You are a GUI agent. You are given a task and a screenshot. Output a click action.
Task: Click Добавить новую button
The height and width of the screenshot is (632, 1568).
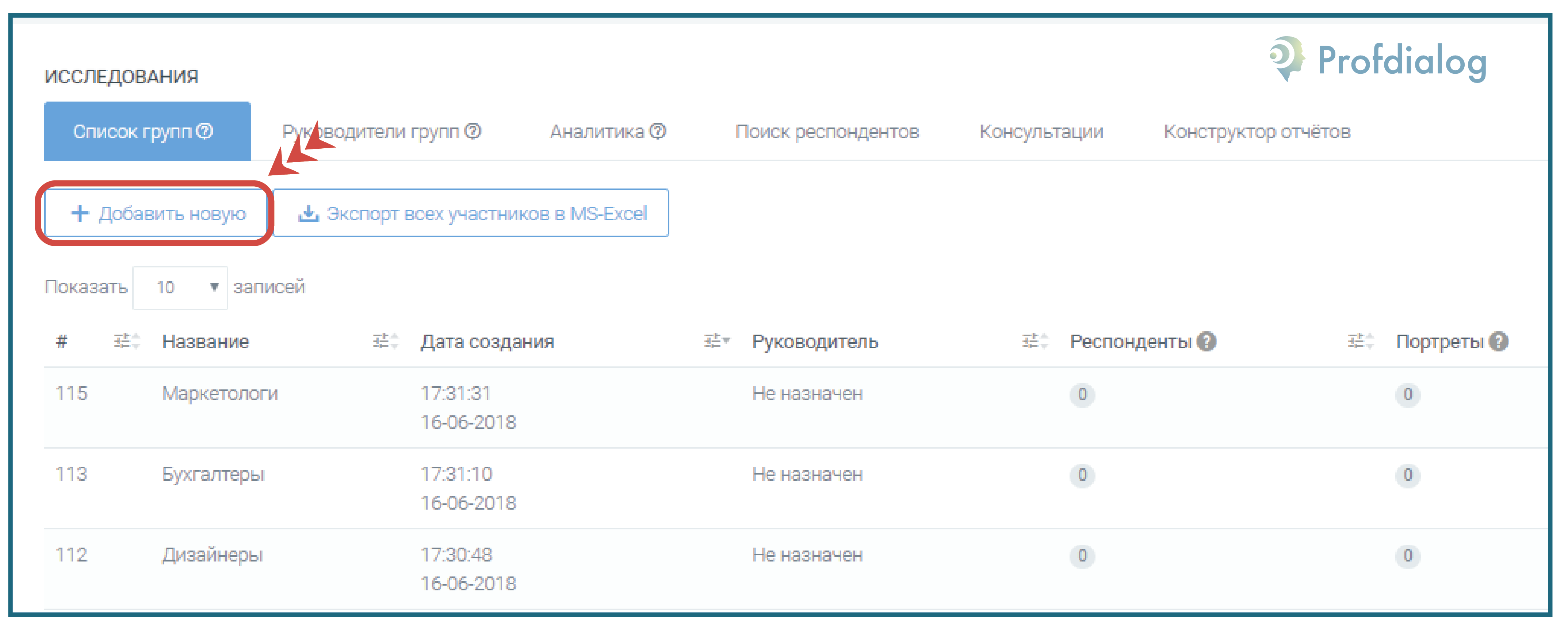pyautogui.click(x=156, y=213)
